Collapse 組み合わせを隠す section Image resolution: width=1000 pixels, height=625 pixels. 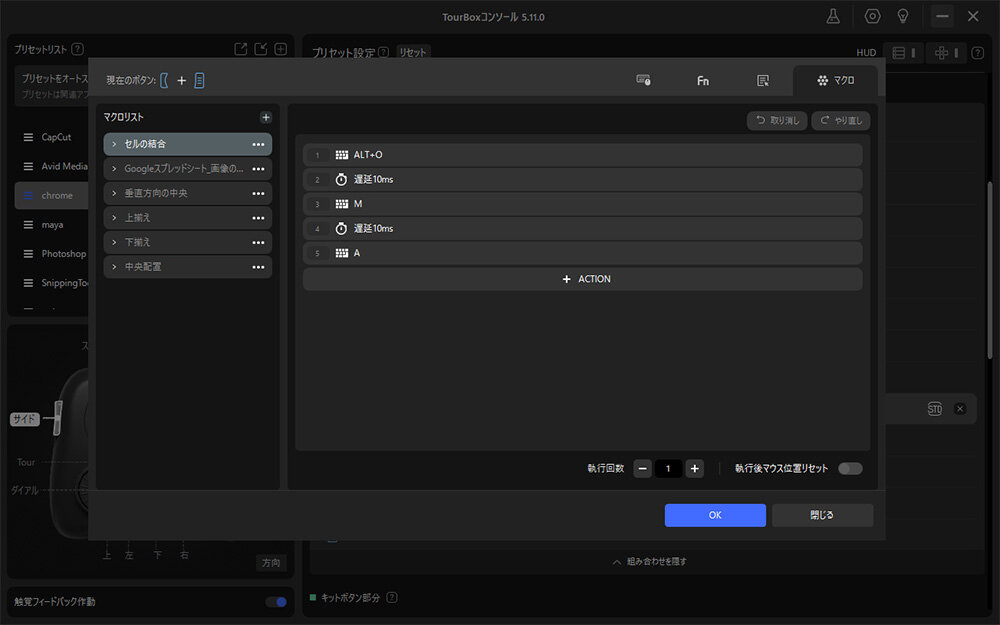[x=650, y=562]
